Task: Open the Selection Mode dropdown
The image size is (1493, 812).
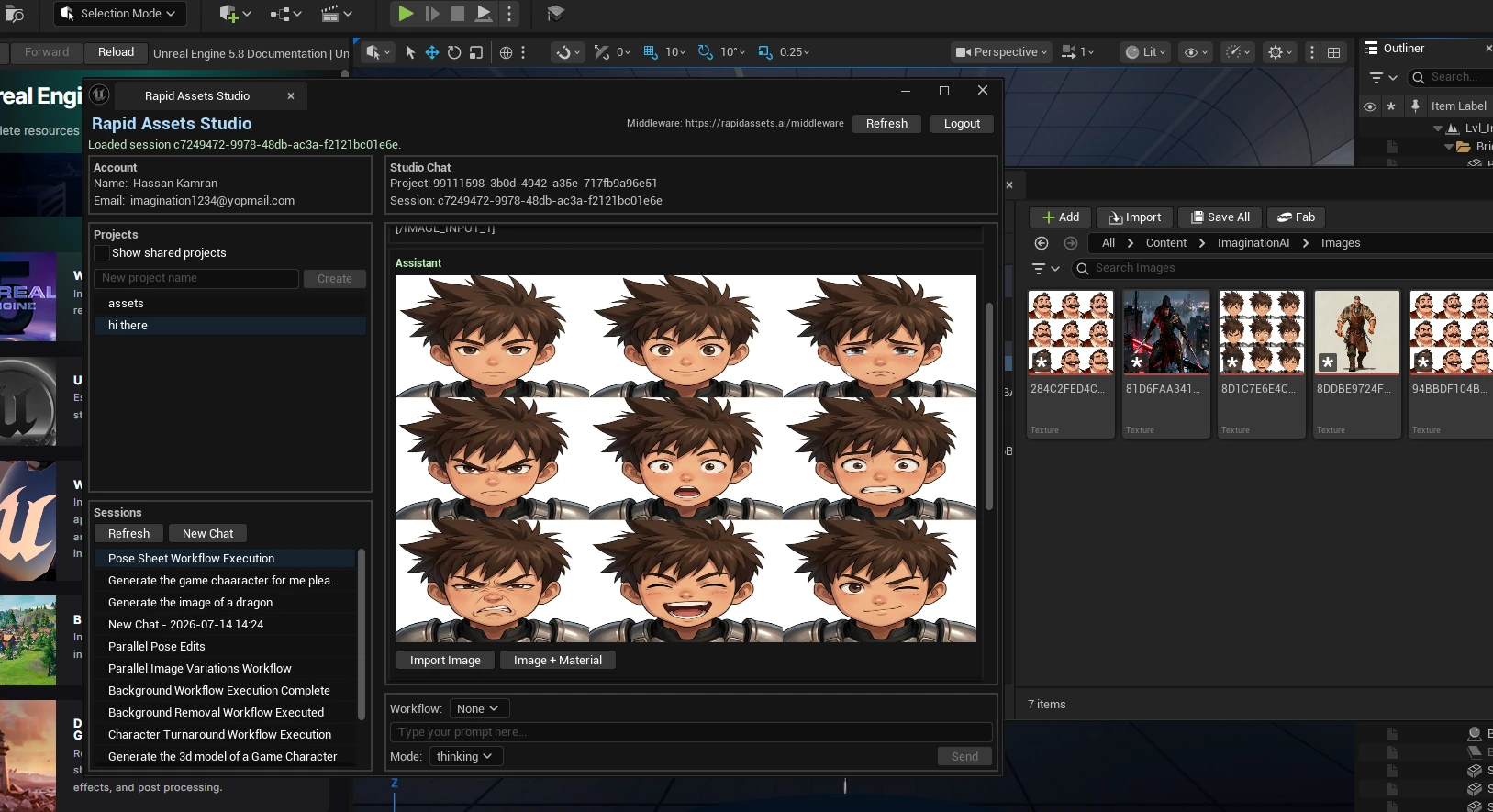Action: pyautogui.click(x=119, y=14)
